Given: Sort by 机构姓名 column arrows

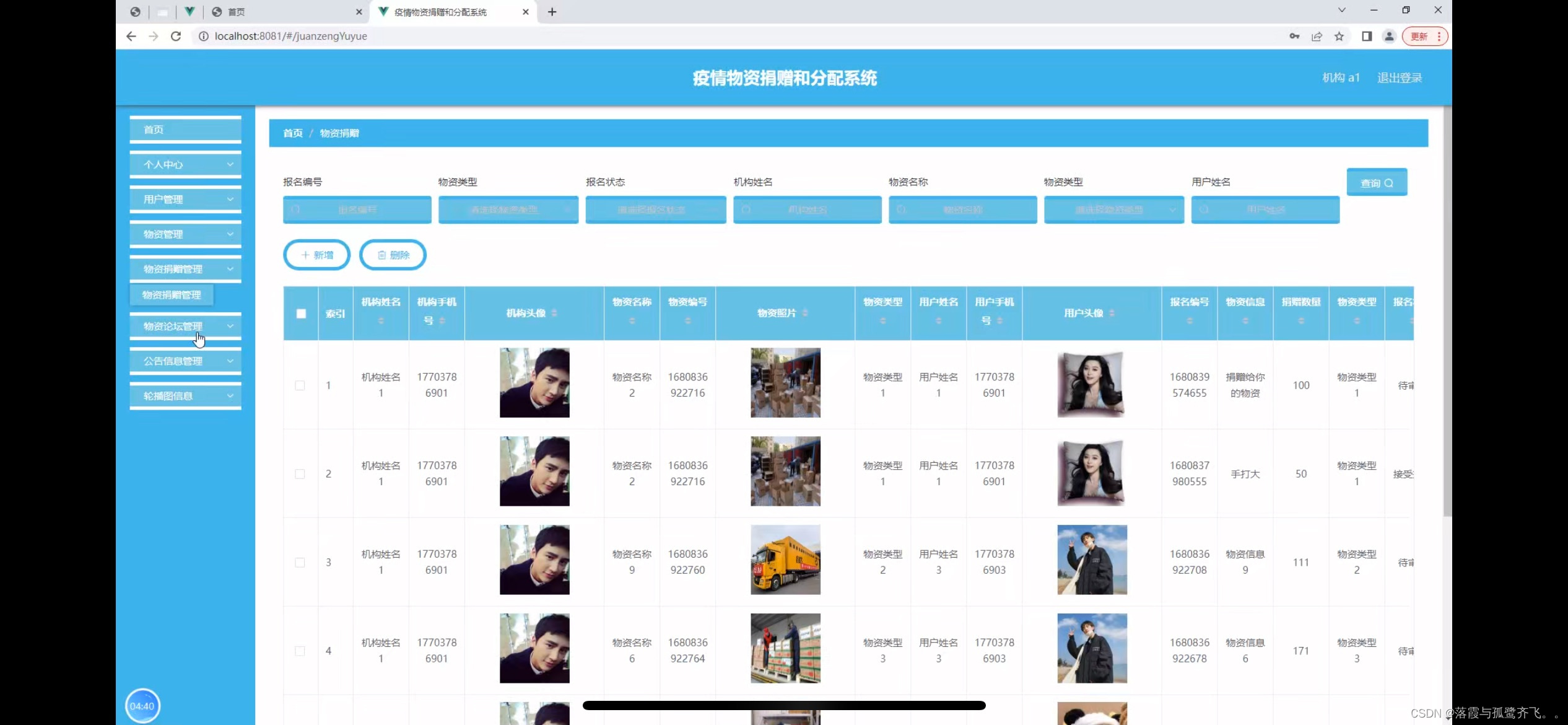Looking at the screenshot, I should coord(381,321).
